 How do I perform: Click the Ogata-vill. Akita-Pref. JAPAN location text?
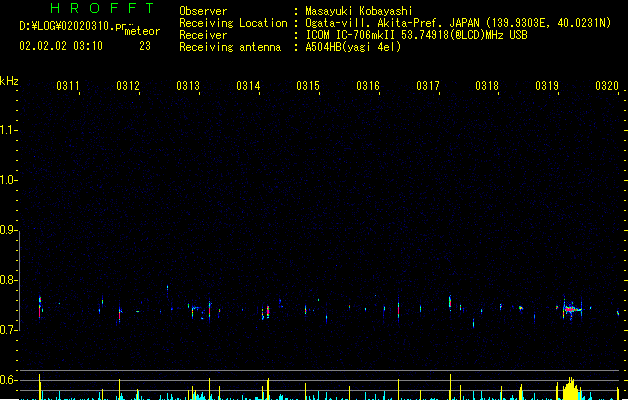click(458, 23)
